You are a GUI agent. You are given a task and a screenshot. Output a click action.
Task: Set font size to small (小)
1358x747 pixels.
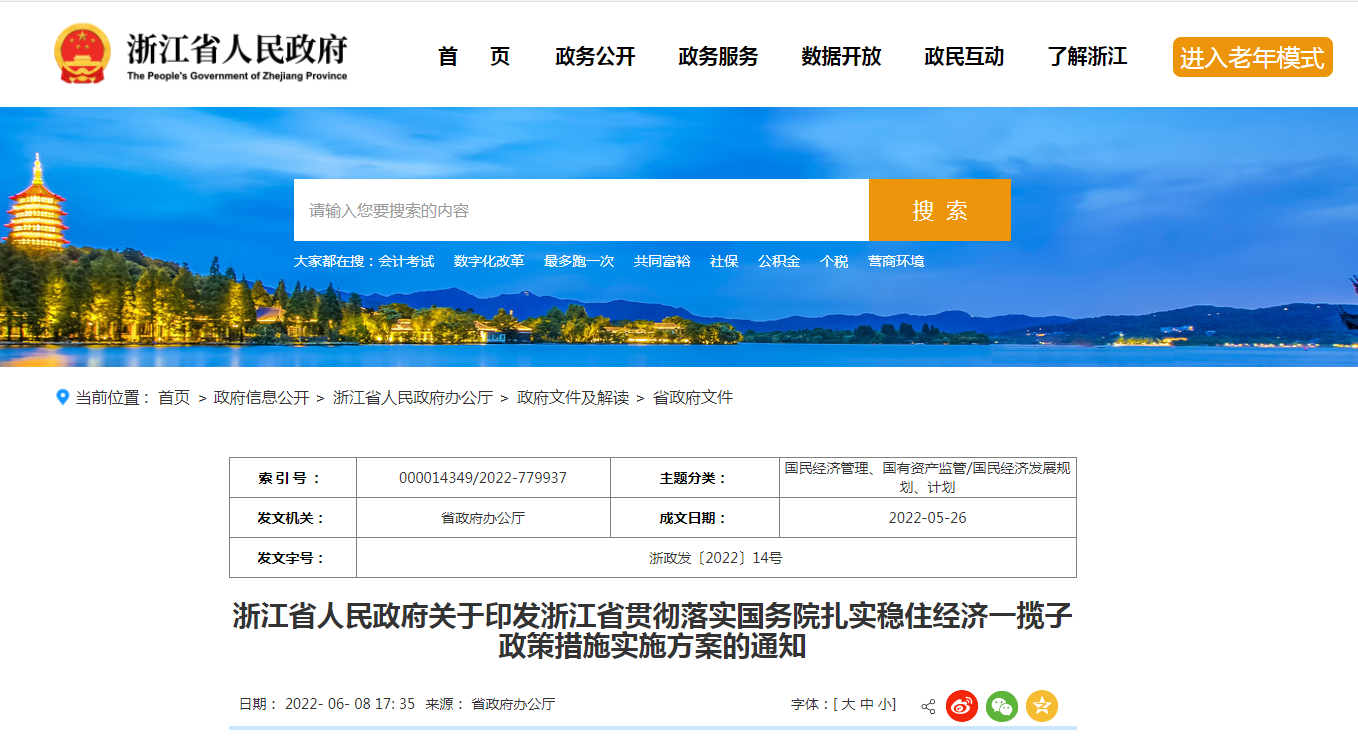point(885,704)
